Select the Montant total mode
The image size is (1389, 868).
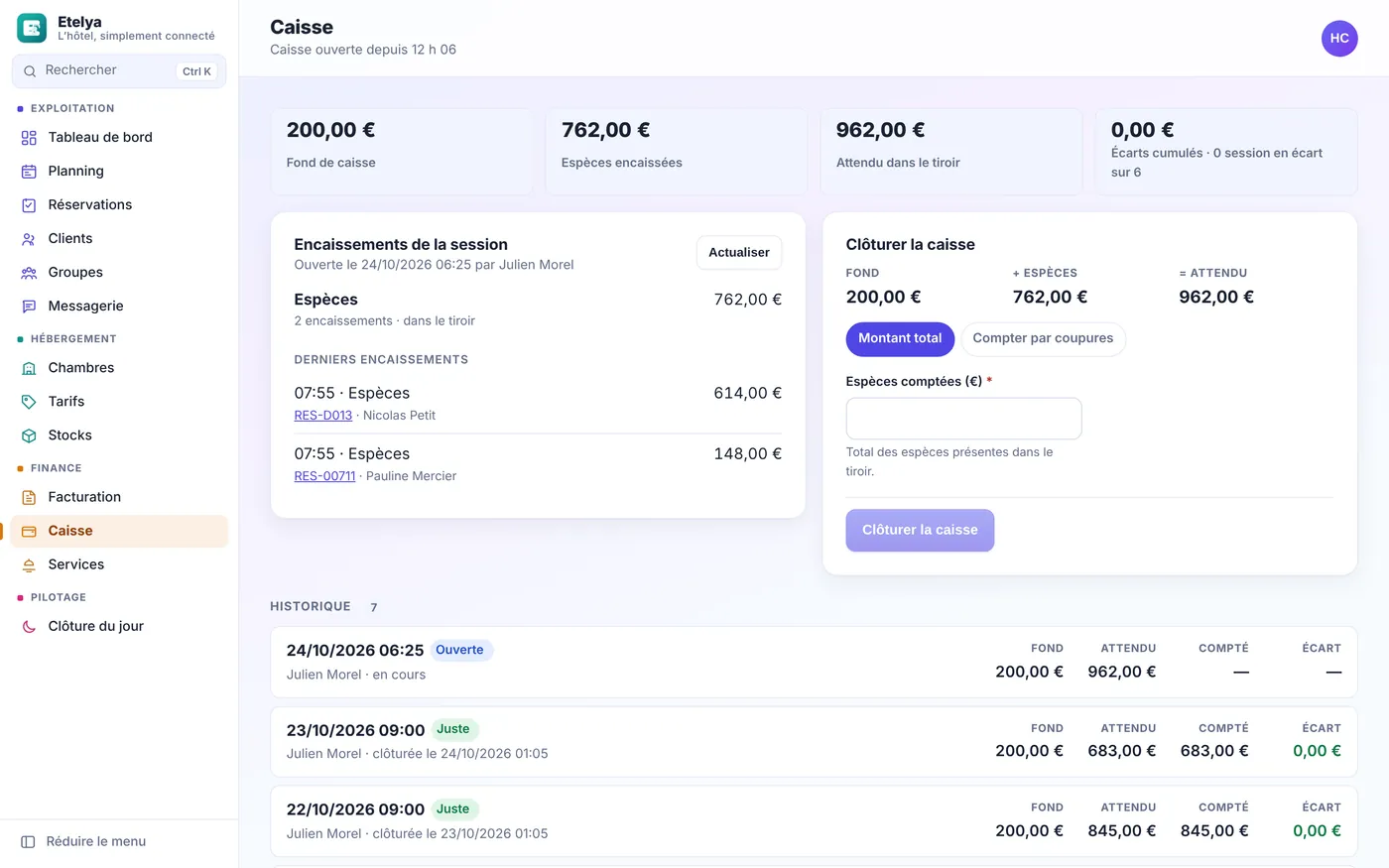[x=900, y=338]
